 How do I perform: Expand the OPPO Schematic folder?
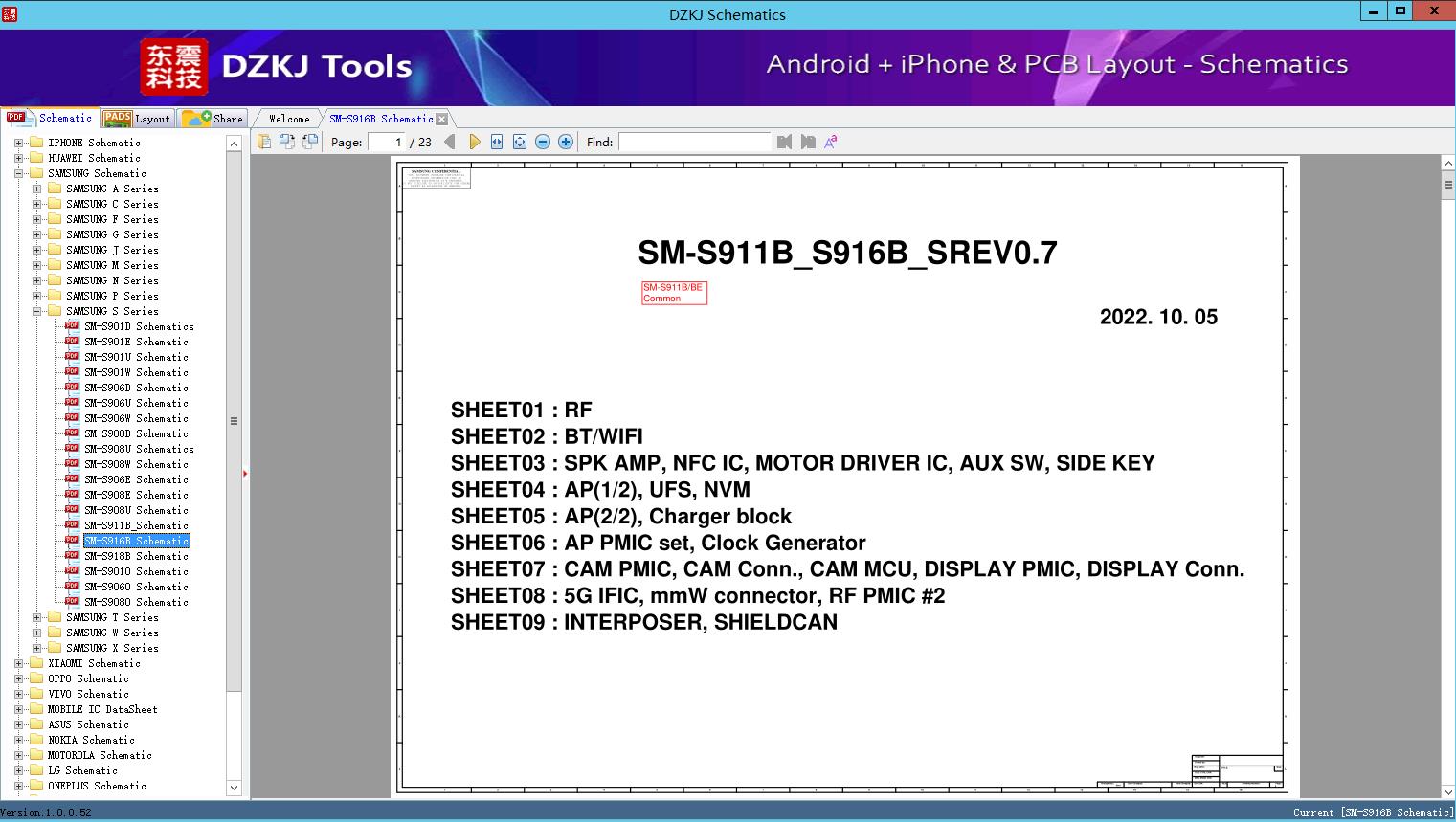point(19,678)
